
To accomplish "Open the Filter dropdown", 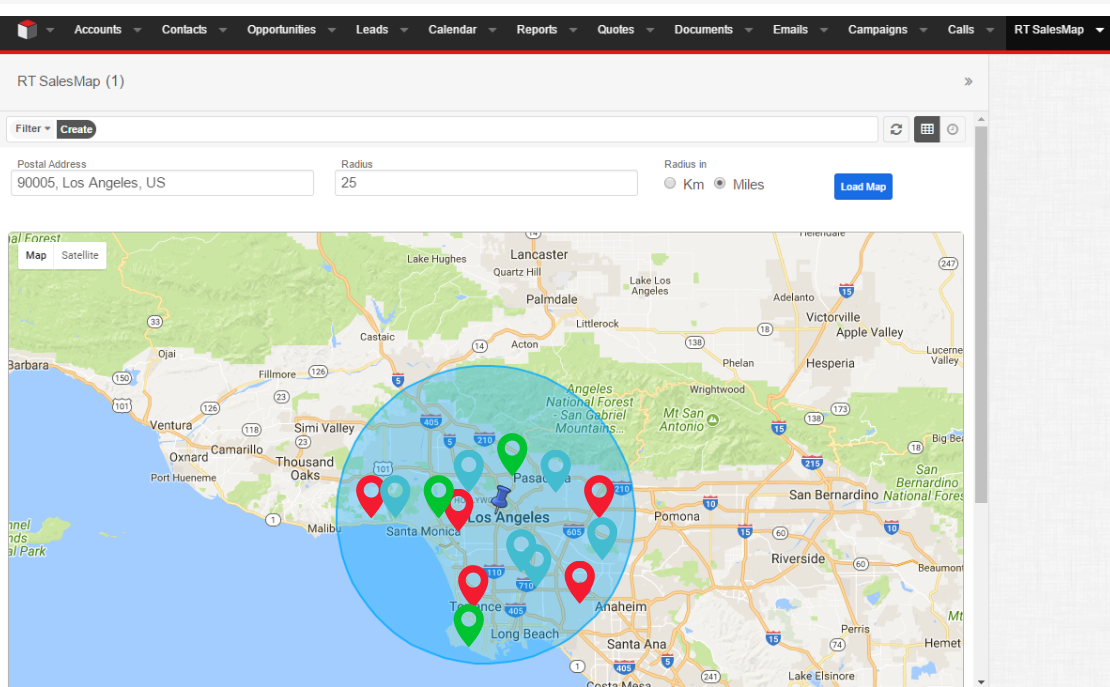I will (33, 129).
